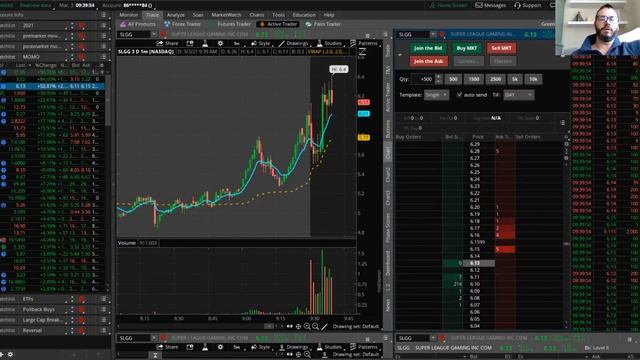
Task: Set the quantity preset to 2500
Action: click(496, 79)
